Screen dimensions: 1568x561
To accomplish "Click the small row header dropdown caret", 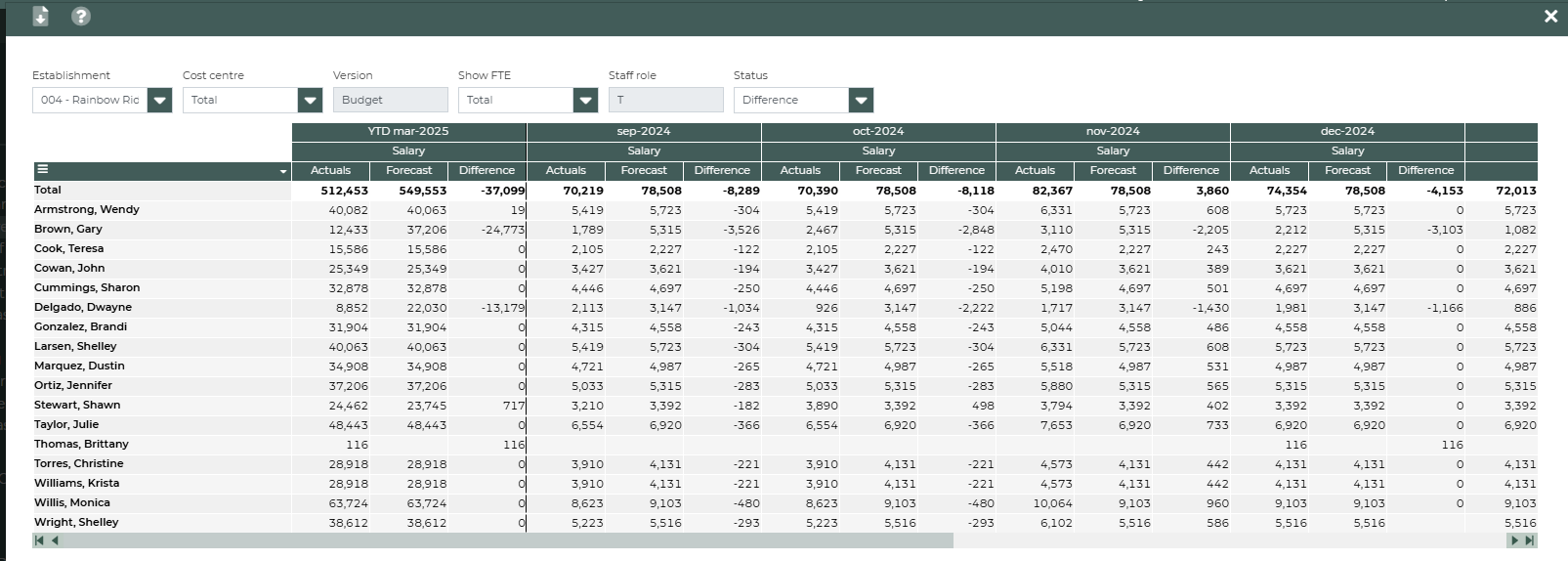I will click(283, 171).
